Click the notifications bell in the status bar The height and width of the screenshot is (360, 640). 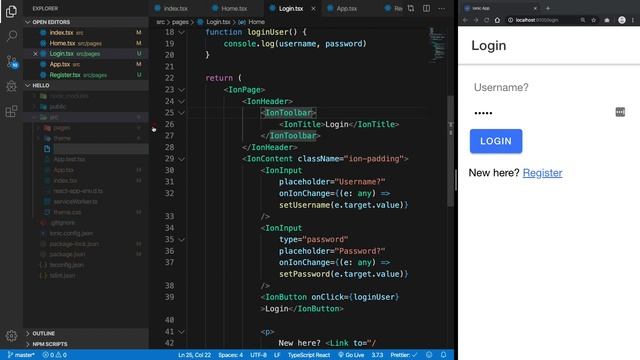click(x=443, y=355)
